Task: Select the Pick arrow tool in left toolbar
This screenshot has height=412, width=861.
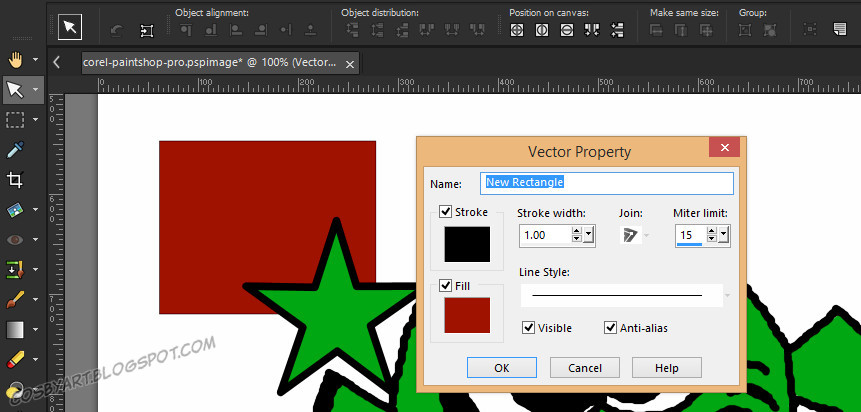Action: (15, 90)
